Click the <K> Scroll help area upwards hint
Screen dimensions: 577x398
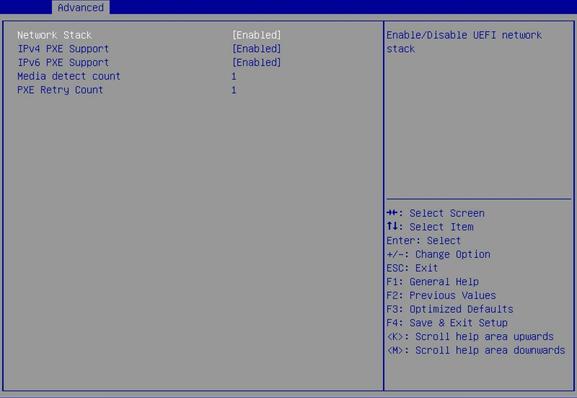pyautogui.click(x=470, y=337)
